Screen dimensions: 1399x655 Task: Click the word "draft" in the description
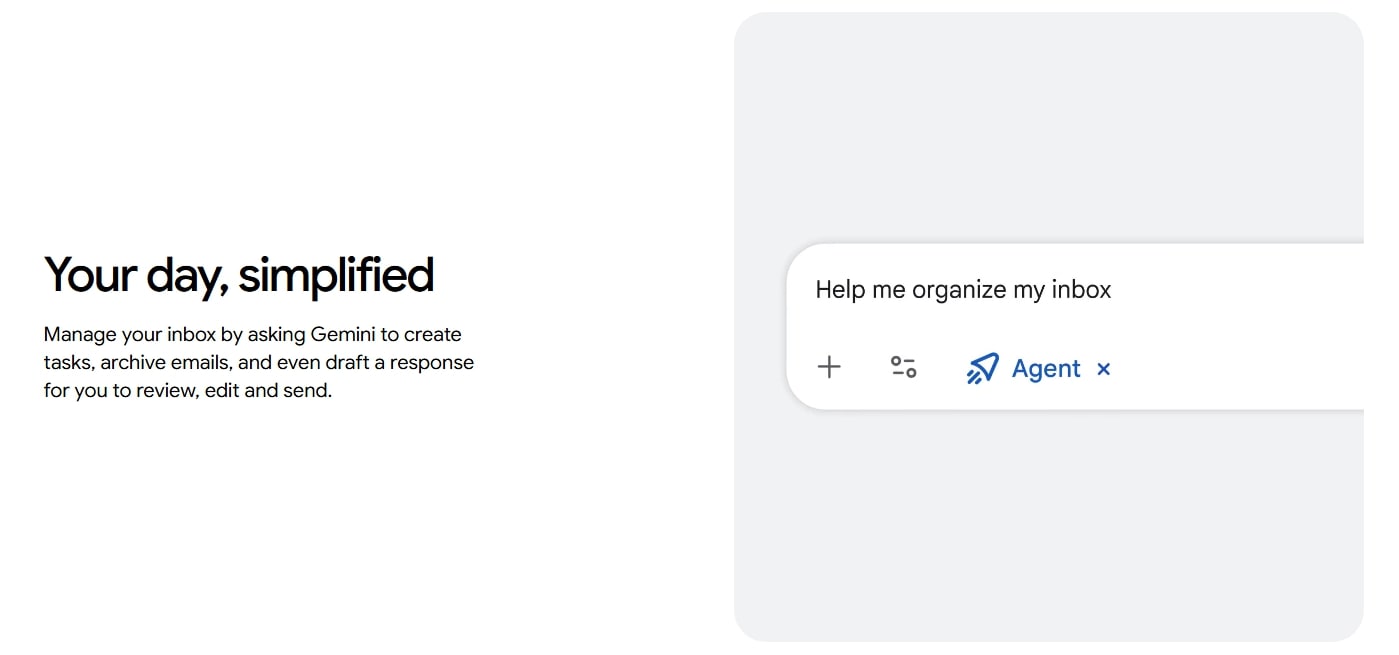click(347, 362)
